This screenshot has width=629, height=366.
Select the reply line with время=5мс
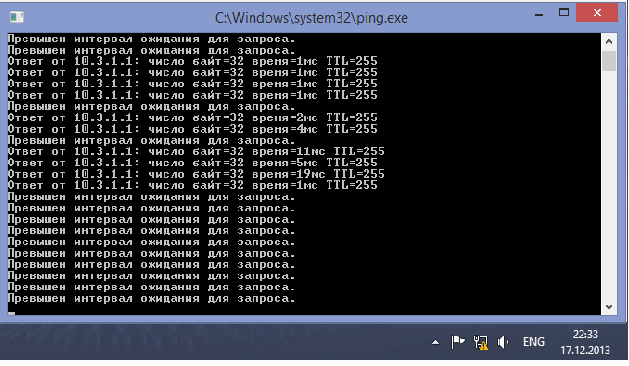[193, 163]
